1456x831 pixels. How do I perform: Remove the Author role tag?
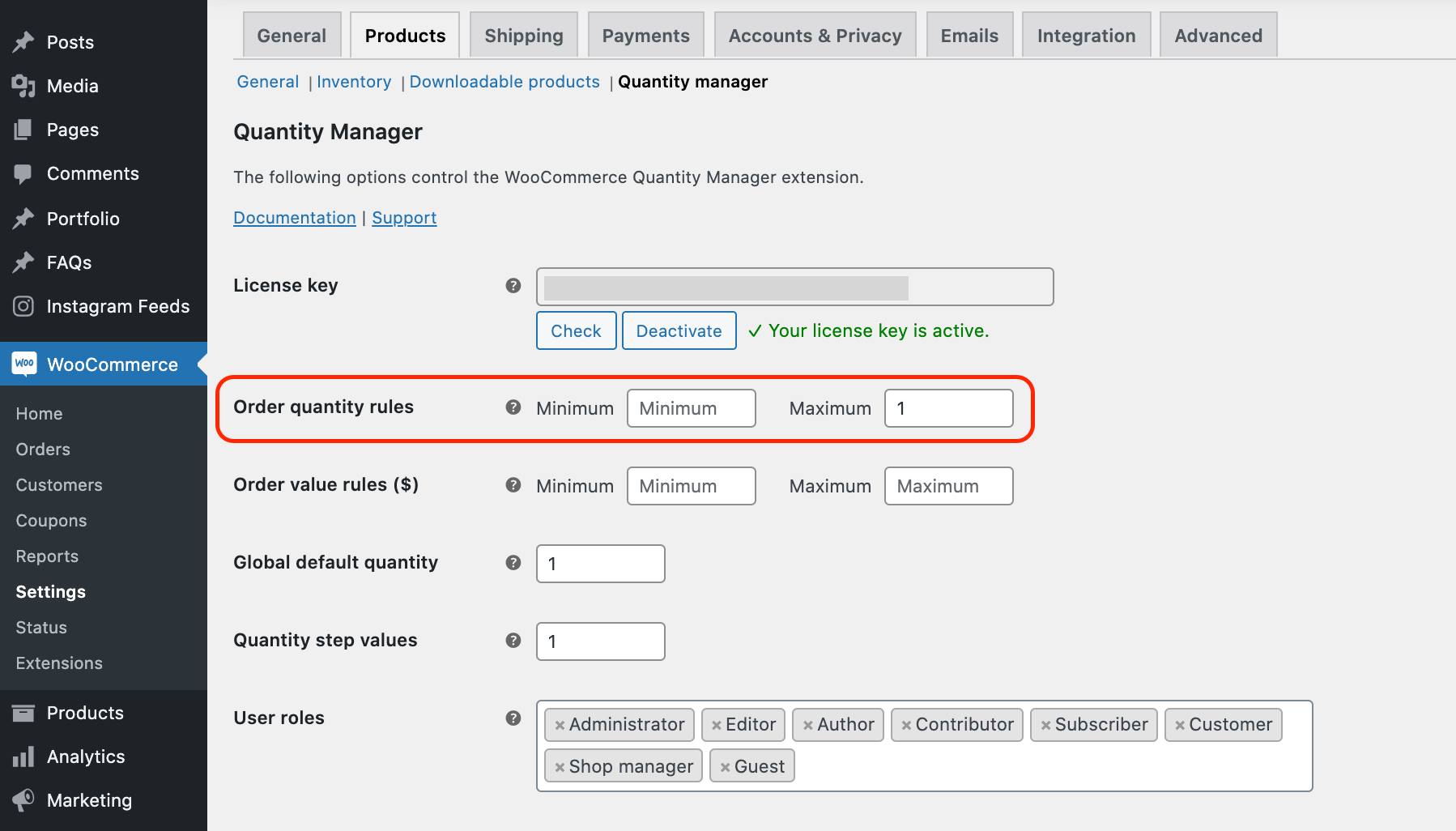808,726
